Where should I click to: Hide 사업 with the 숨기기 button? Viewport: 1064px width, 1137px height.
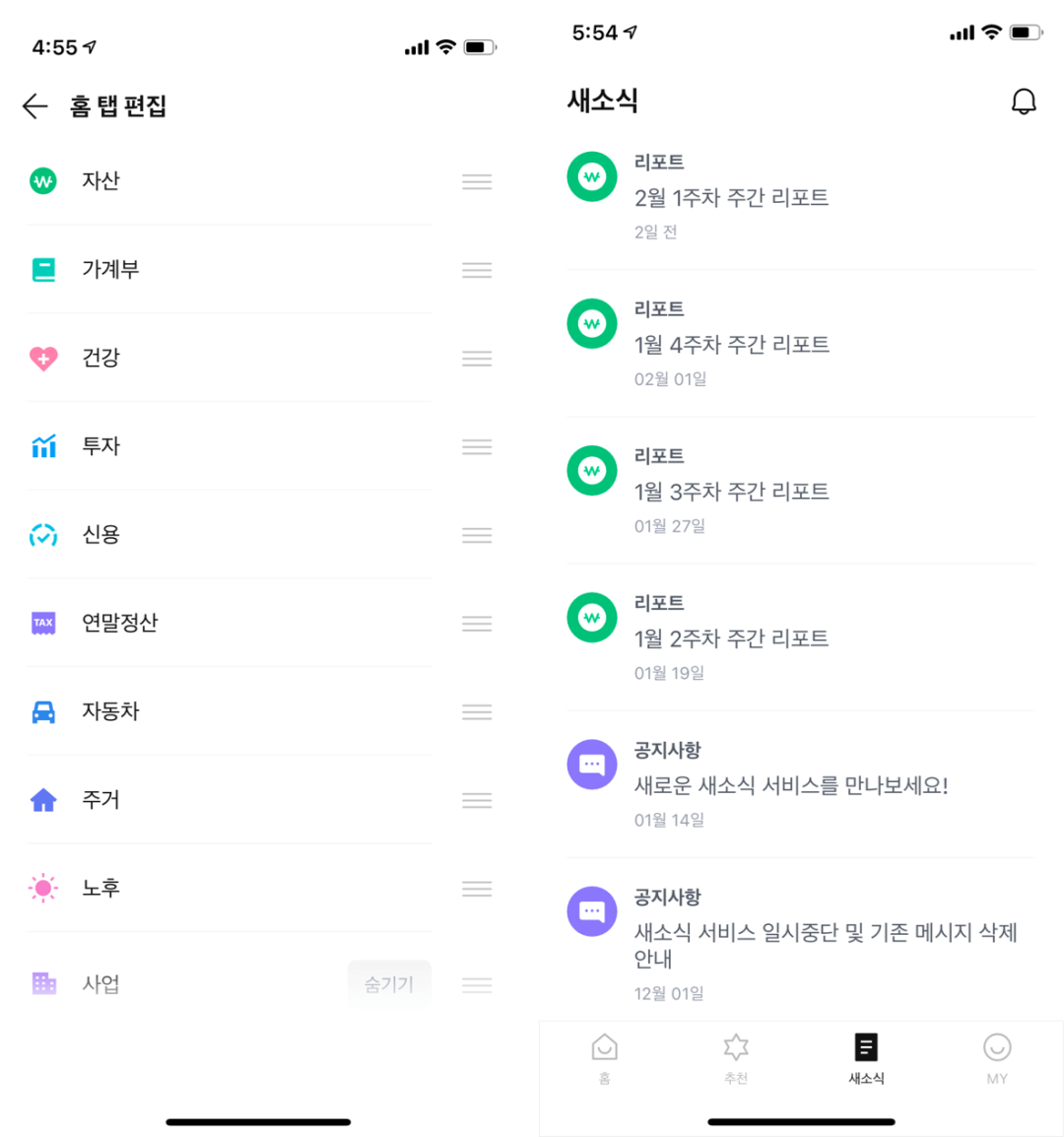[x=389, y=984]
